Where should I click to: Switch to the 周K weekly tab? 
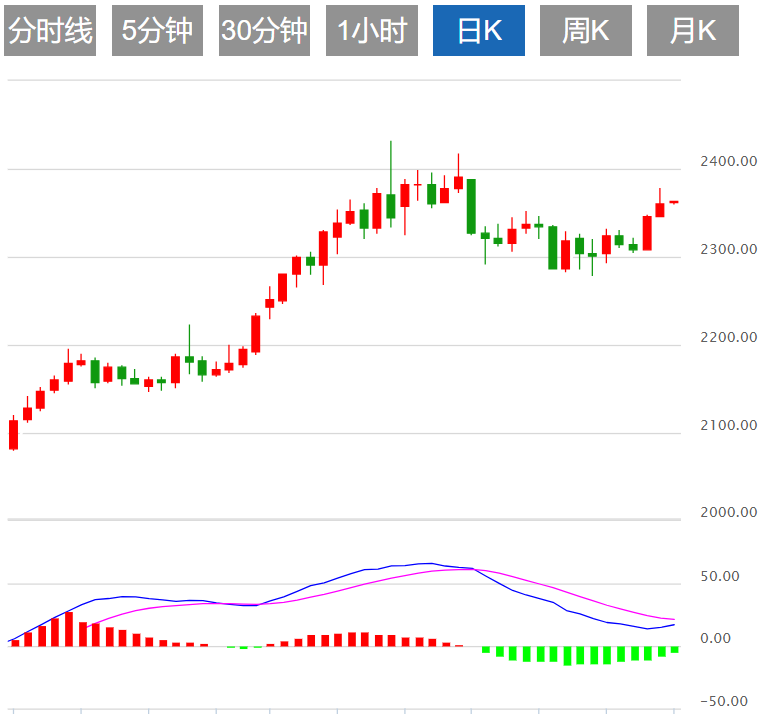[586, 30]
